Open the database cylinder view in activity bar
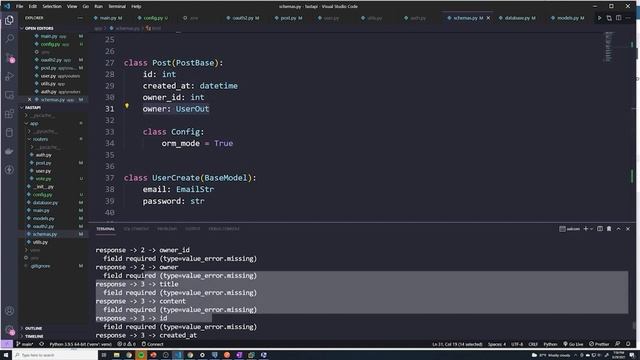This screenshot has width=640, height=360. point(9,133)
